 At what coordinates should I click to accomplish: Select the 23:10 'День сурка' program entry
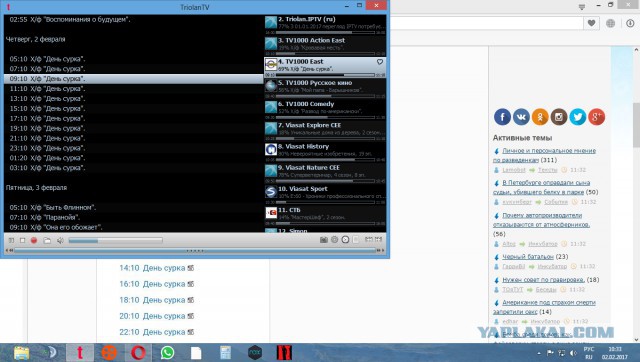tap(133, 148)
